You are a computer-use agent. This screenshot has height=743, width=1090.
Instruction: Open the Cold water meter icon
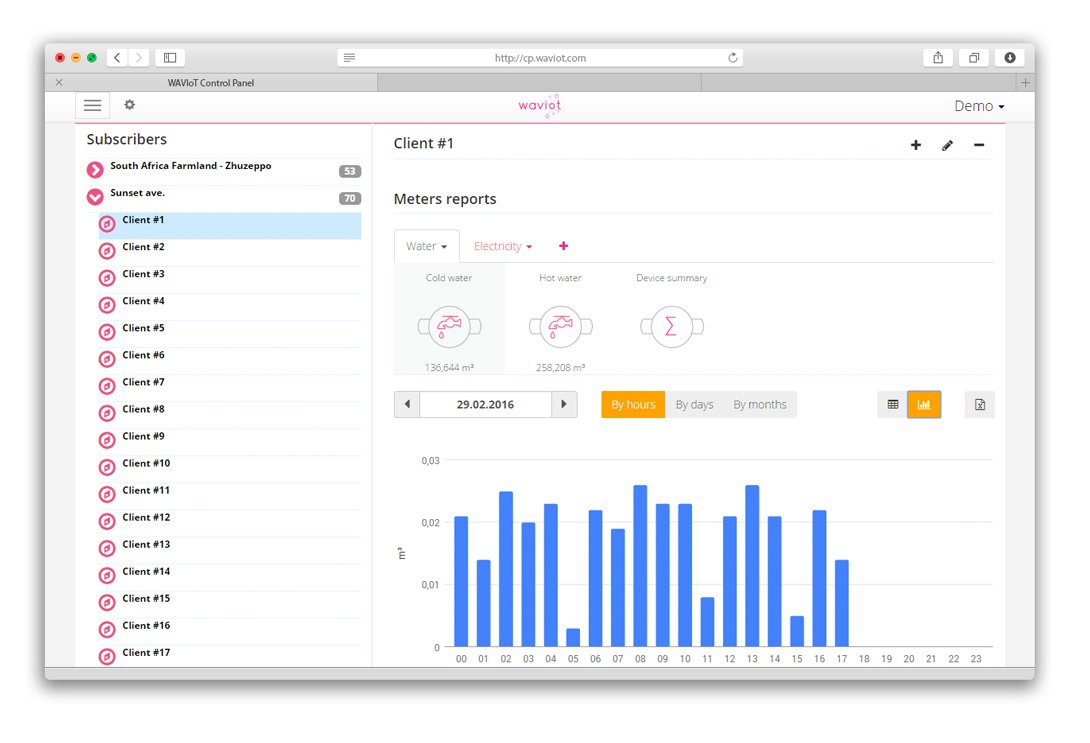[448, 327]
